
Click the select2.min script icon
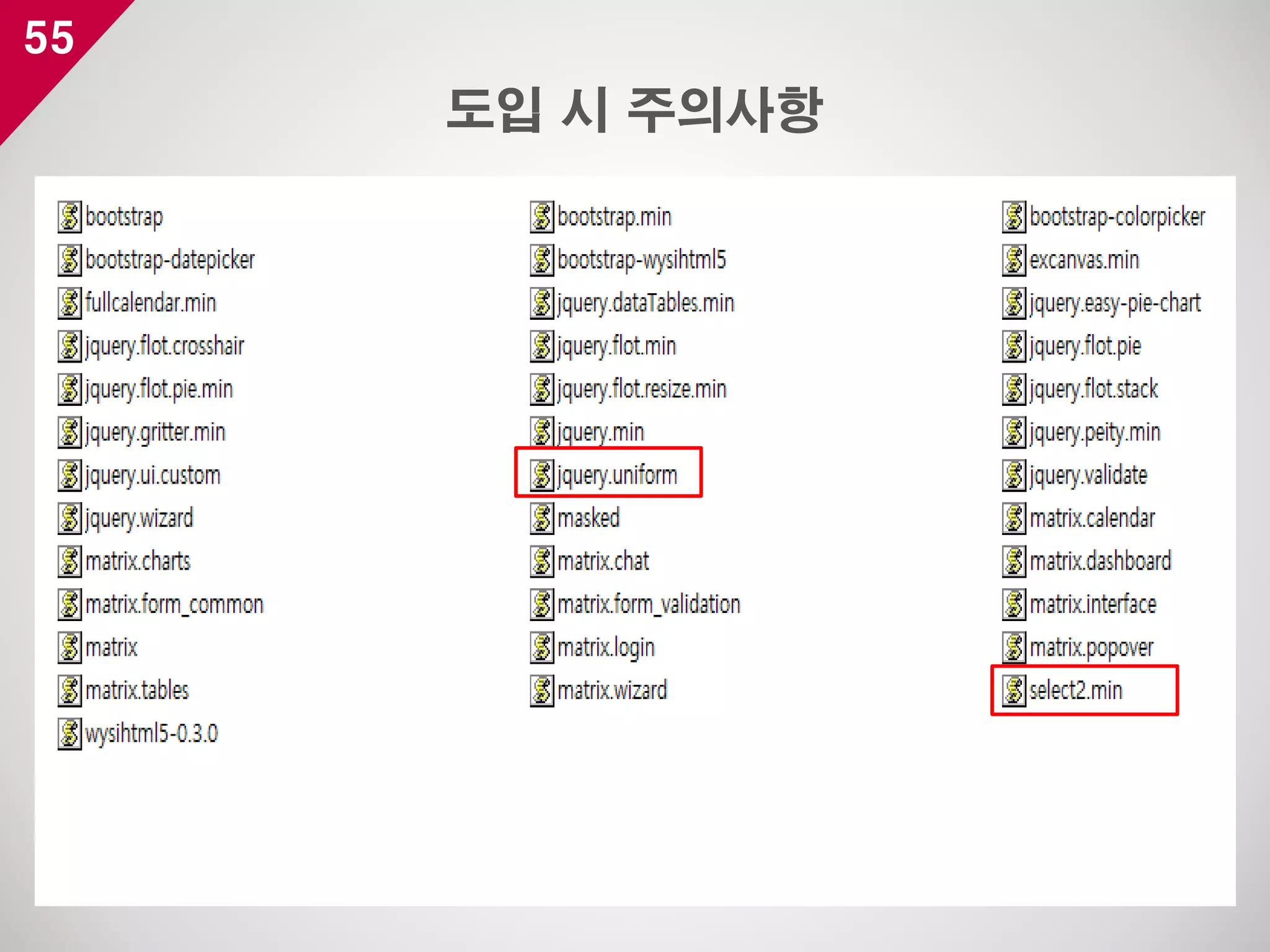[1014, 690]
